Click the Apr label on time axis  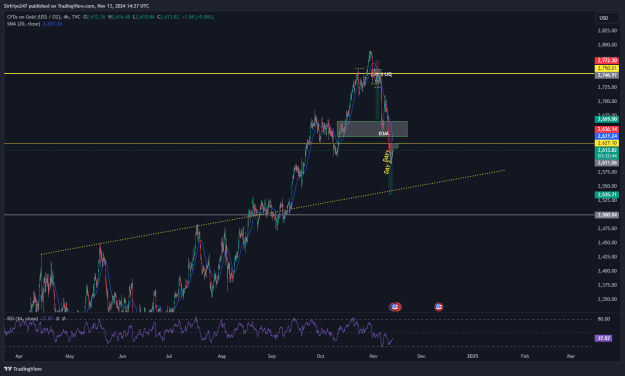tap(19, 356)
